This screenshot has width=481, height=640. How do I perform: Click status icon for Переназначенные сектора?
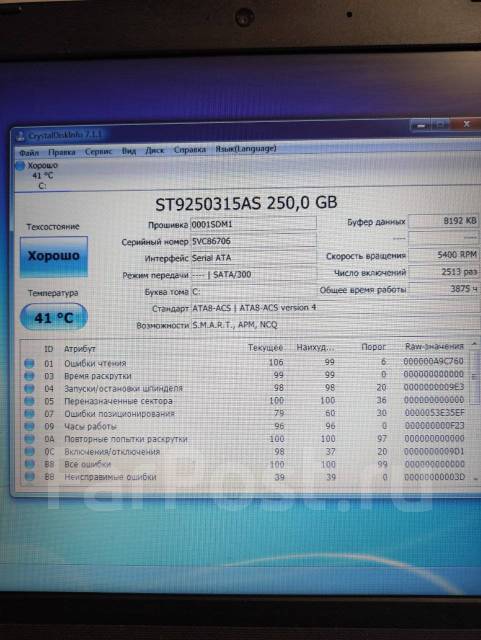coord(29,401)
